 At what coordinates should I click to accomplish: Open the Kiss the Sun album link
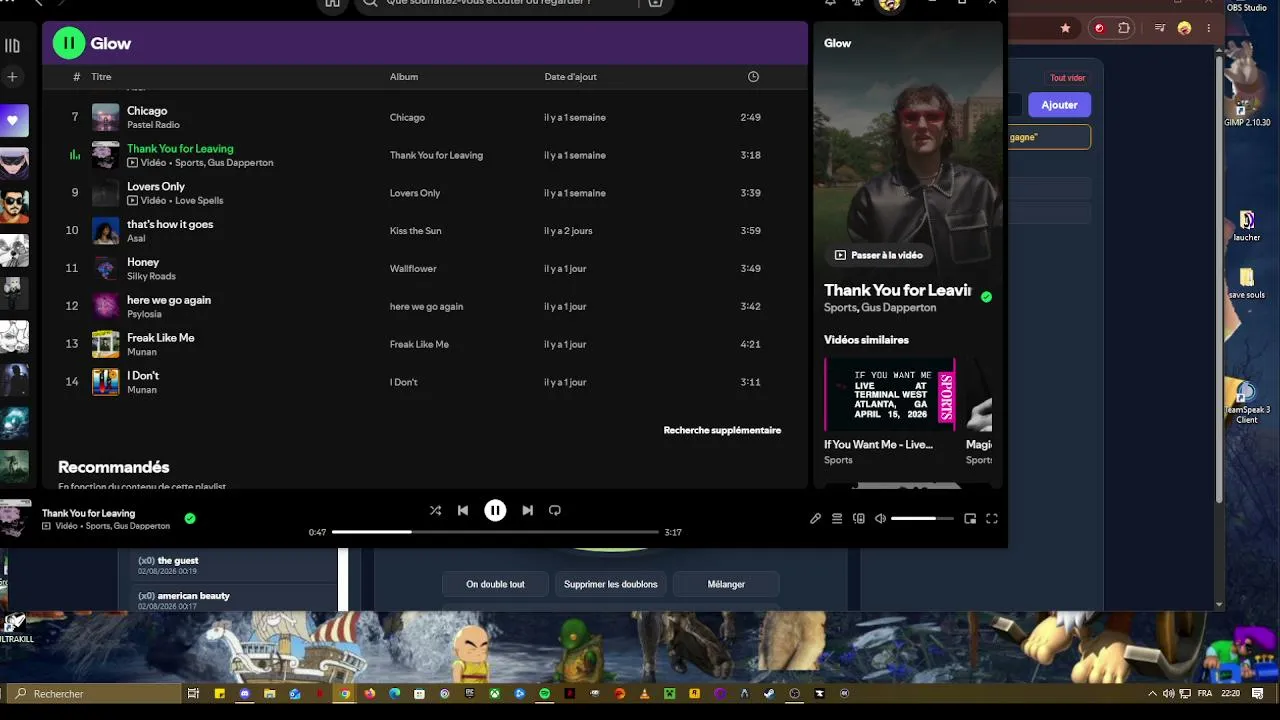click(415, 231)
